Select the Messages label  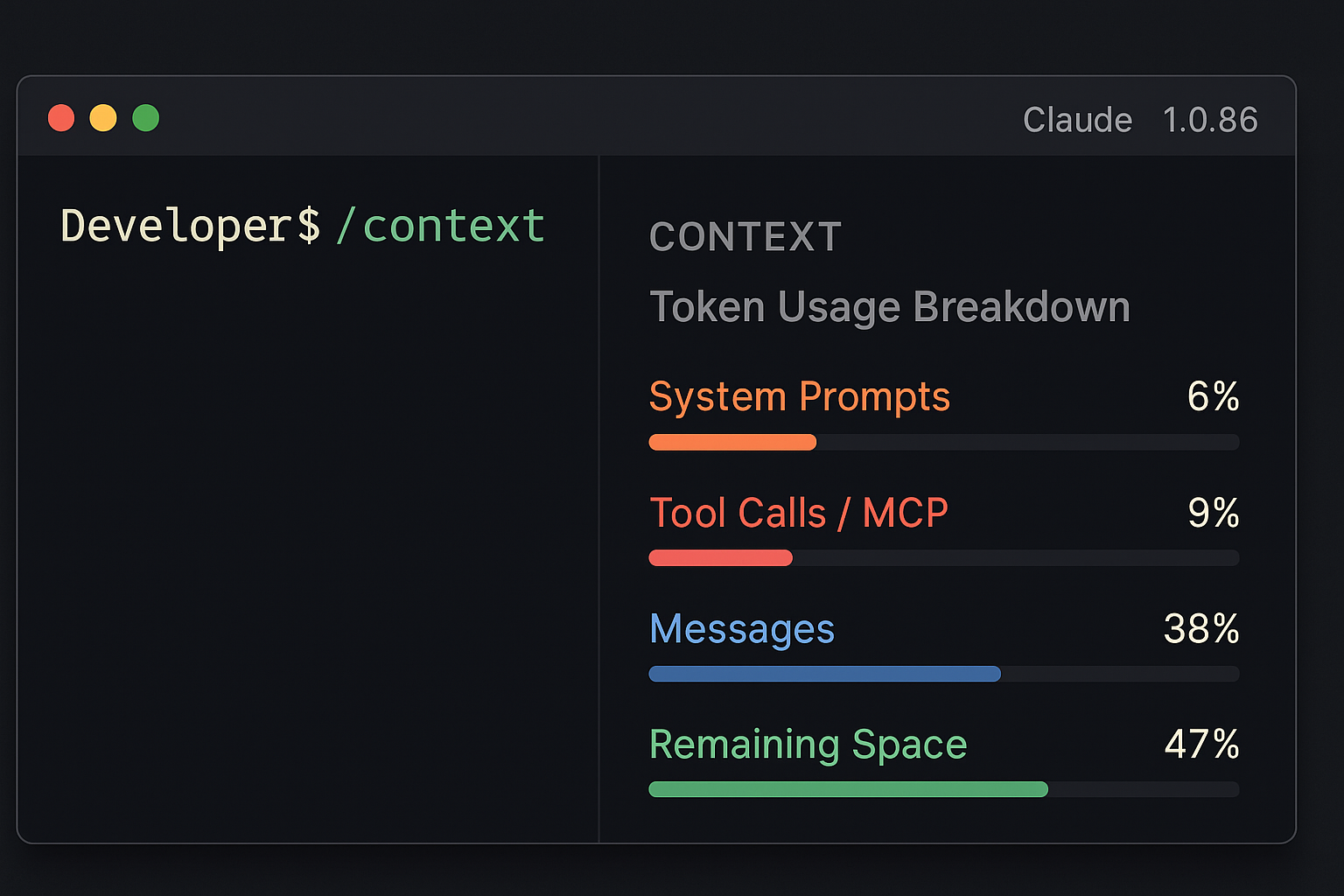click(742, 629)
